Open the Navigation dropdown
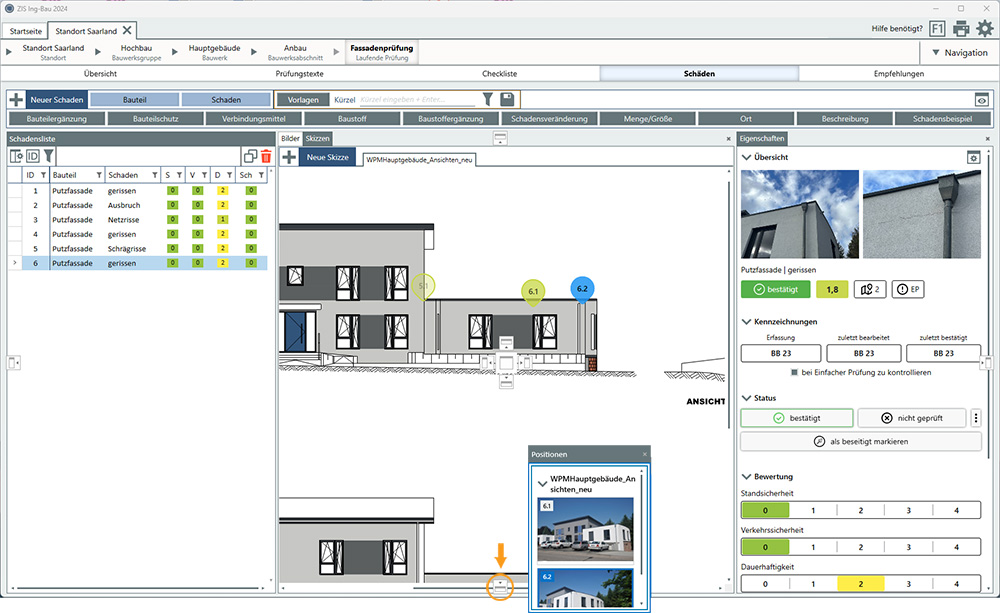 [958, 53]
